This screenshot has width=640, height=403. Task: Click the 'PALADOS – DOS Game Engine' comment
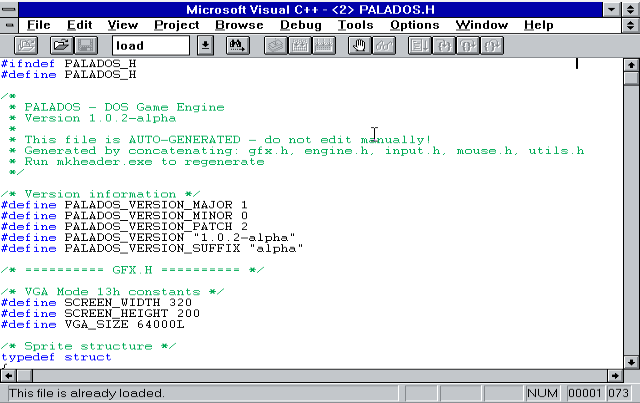click(x=124, y=107)
